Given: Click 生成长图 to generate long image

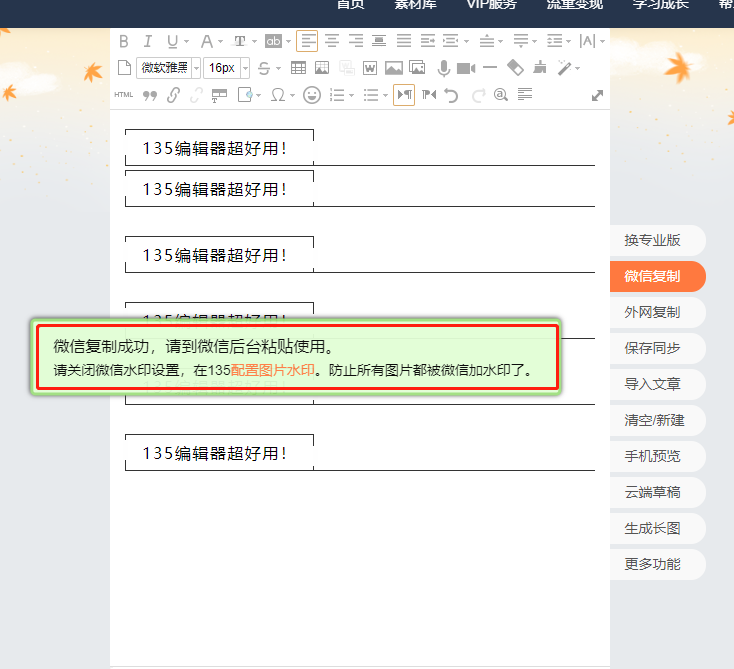Looking at the screenshot, I should tap(658, 529).
